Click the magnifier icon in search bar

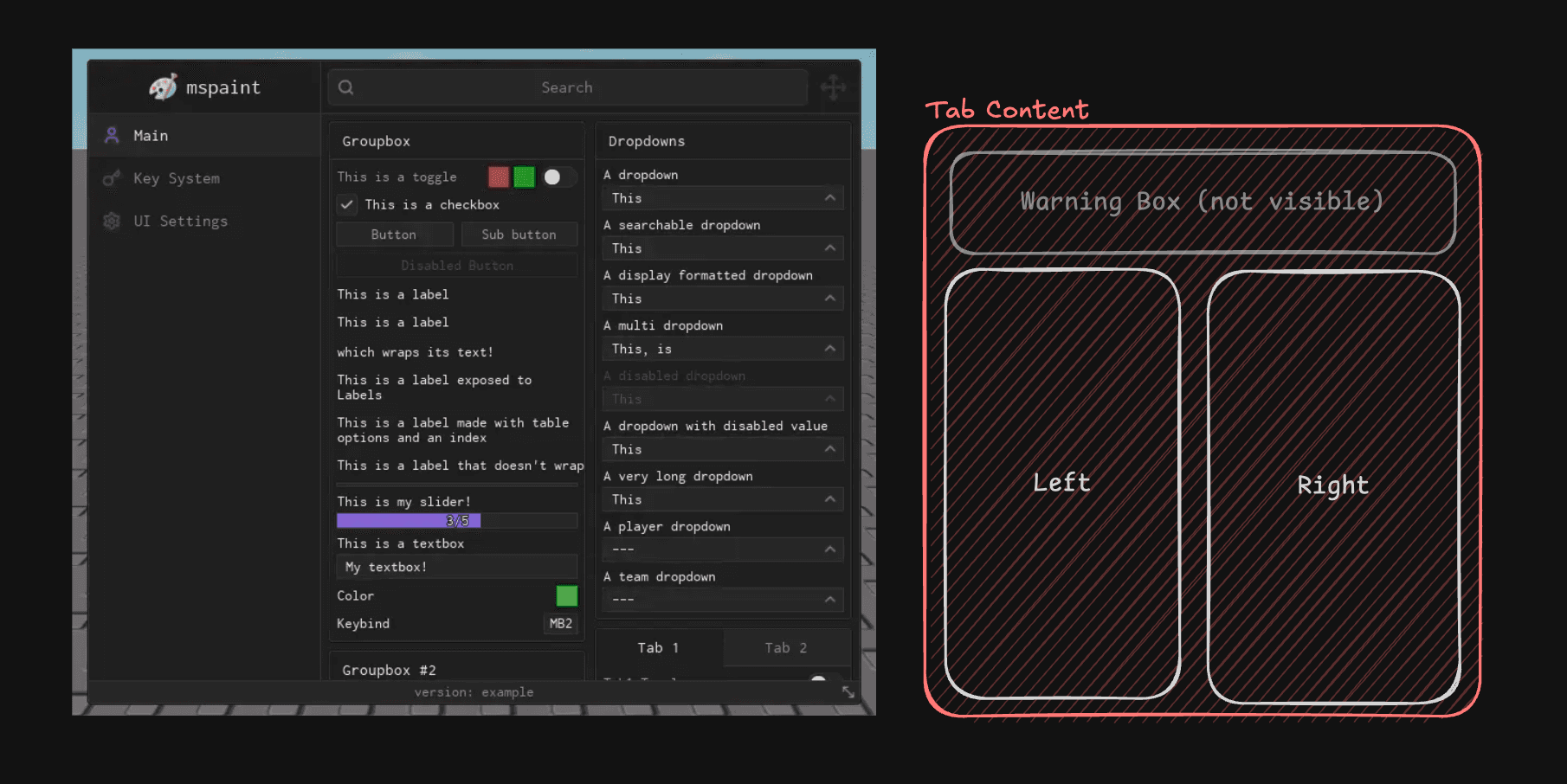[346, 87]
